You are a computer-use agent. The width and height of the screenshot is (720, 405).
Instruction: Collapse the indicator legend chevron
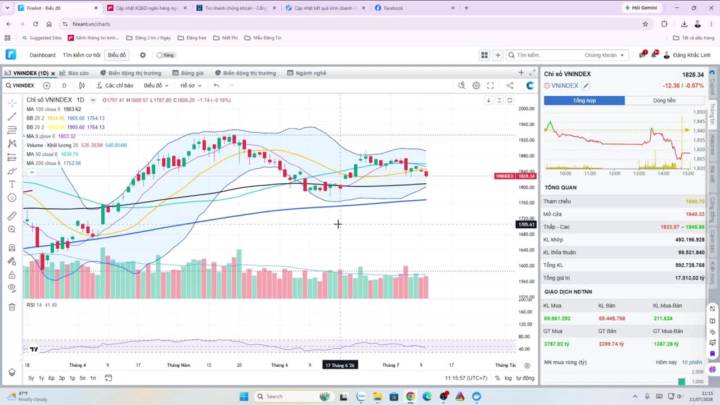coord(32,172)
